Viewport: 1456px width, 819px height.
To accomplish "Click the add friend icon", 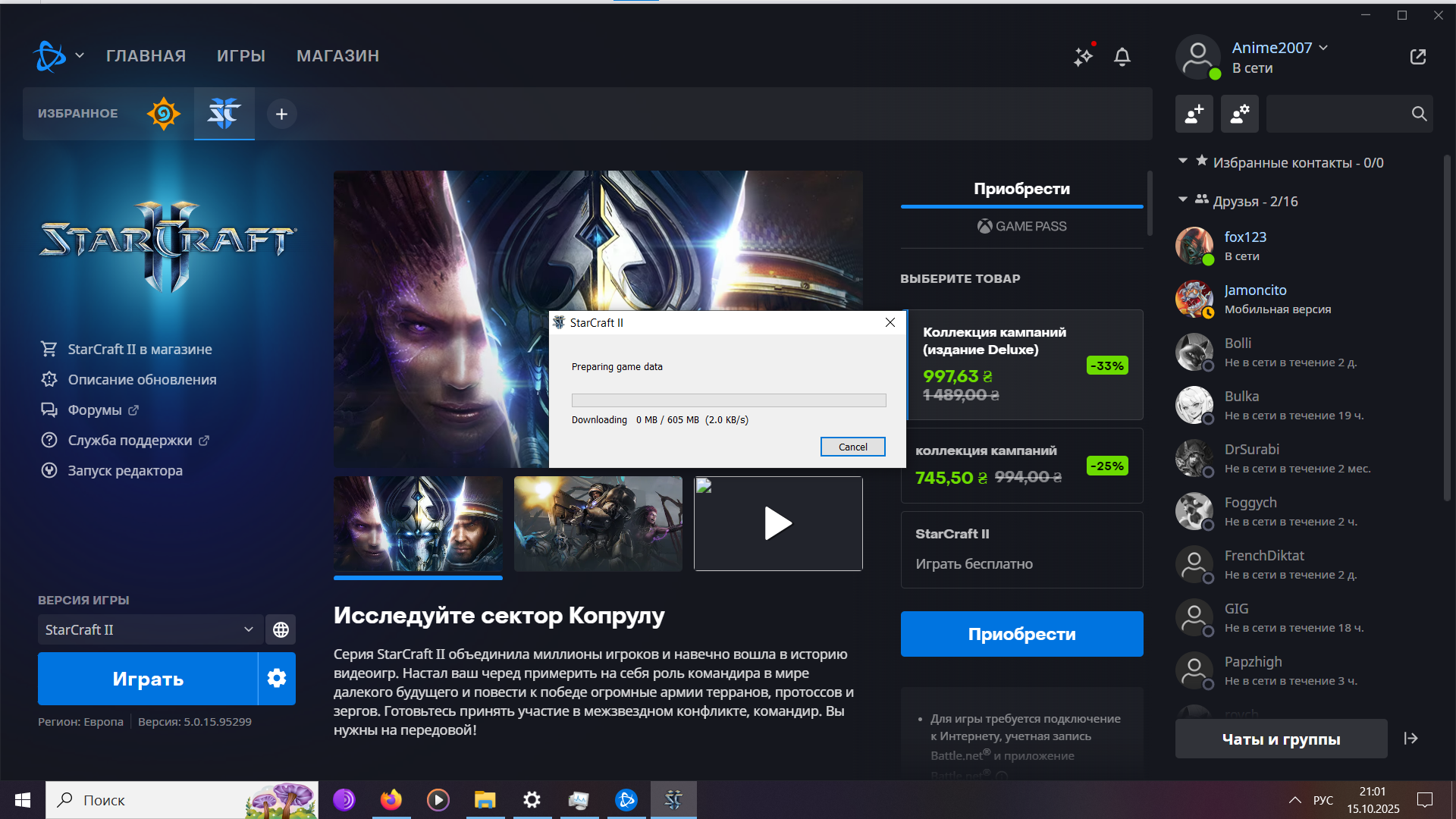I will 1194,114.
